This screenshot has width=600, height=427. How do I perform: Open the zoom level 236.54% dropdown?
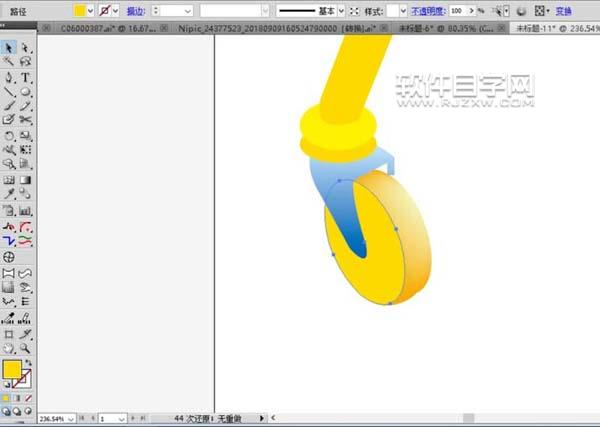click(x=71, y=419)
